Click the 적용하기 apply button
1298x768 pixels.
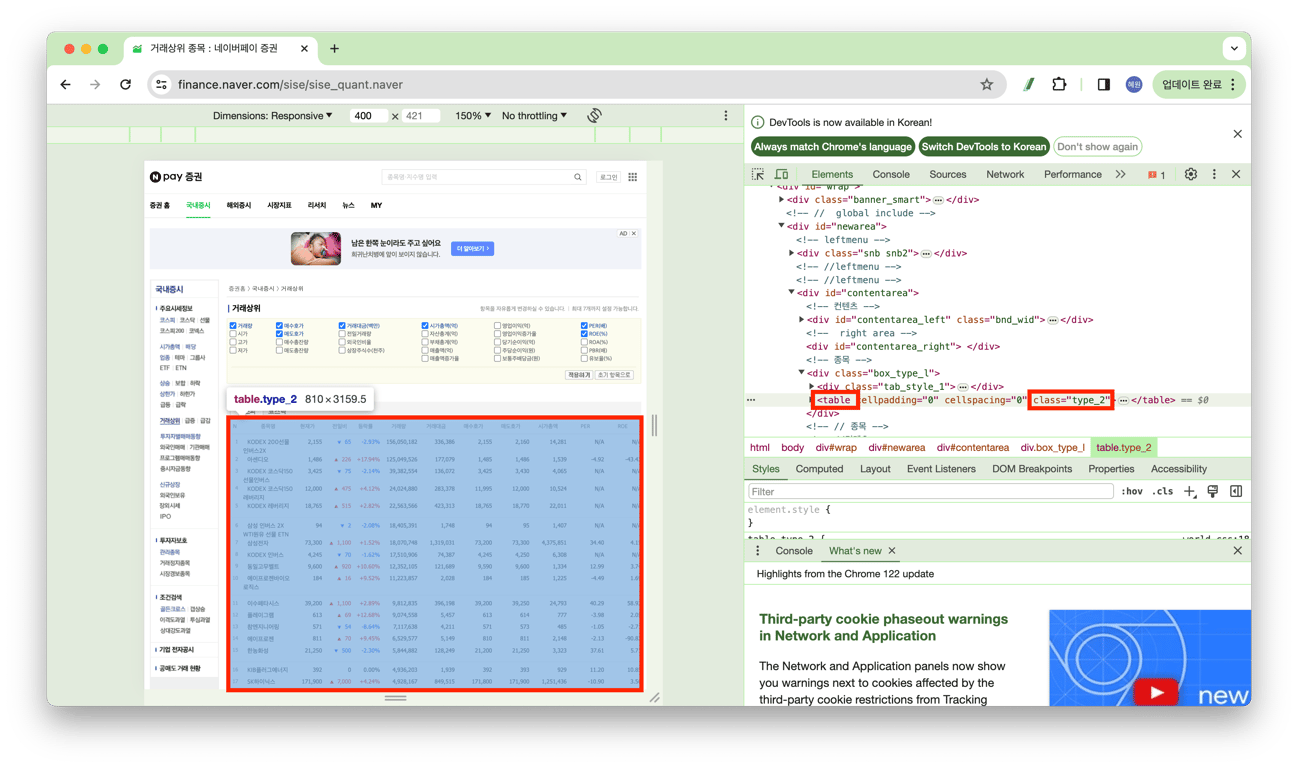click(x=578, y=375)
